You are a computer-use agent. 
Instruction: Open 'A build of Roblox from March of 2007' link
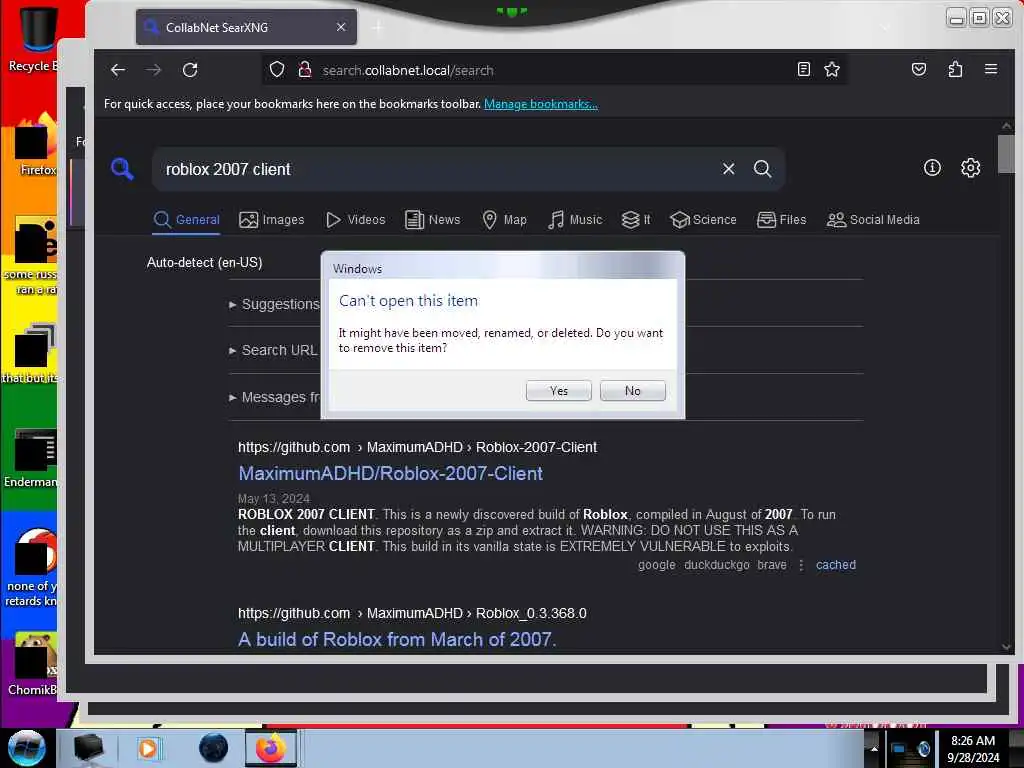pos(397,639)
